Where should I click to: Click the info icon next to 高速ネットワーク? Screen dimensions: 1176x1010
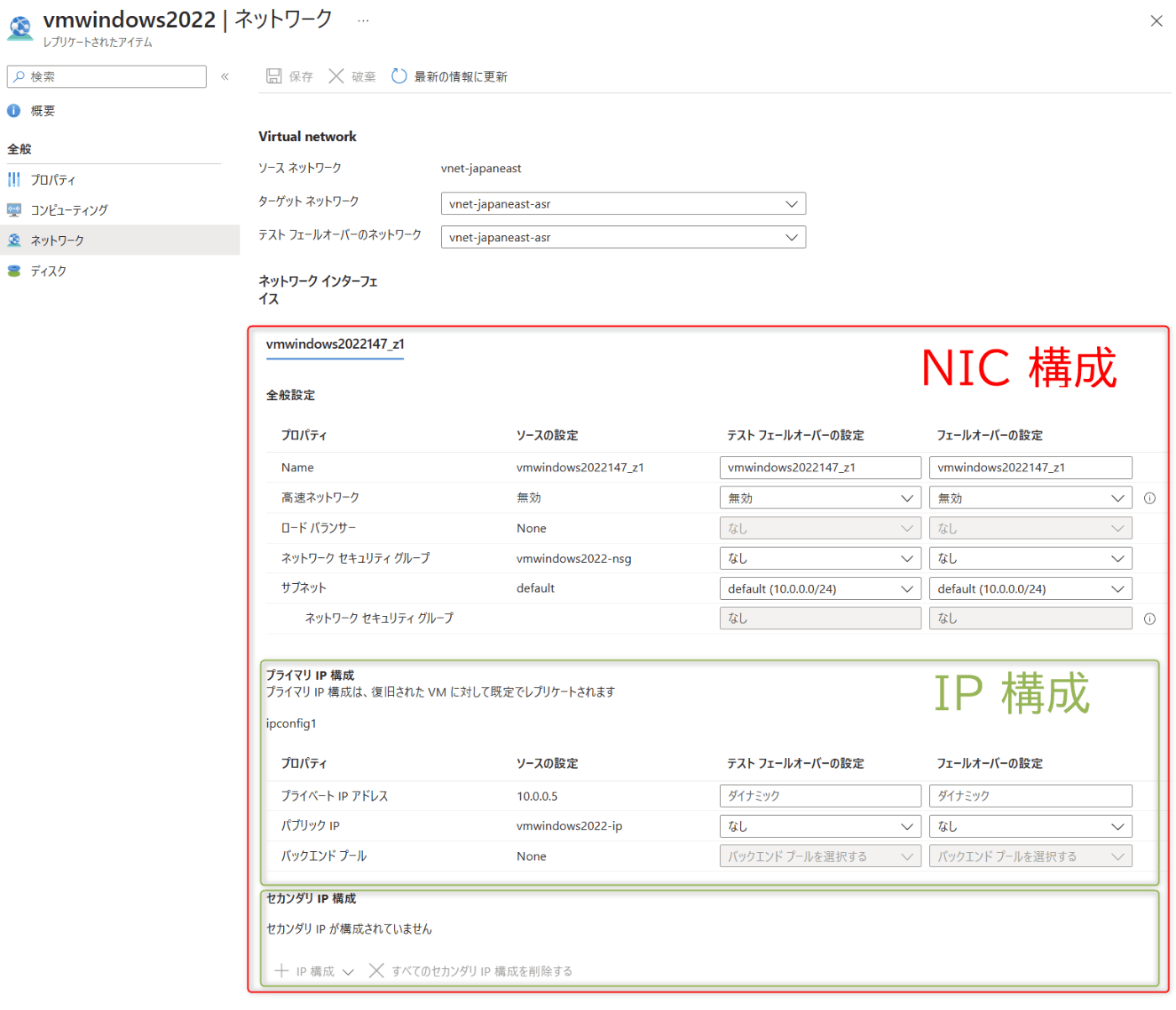1150,498
